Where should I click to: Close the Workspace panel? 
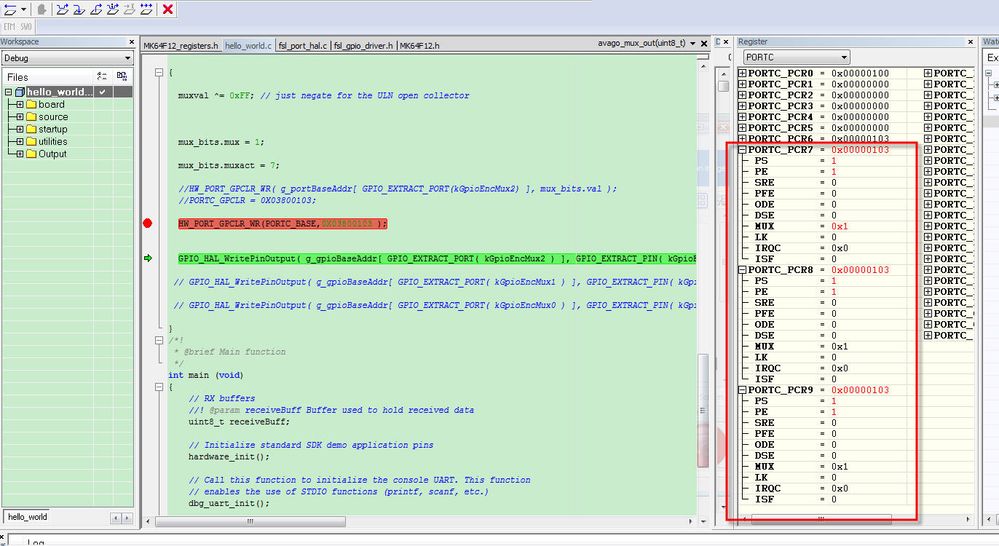131,42
